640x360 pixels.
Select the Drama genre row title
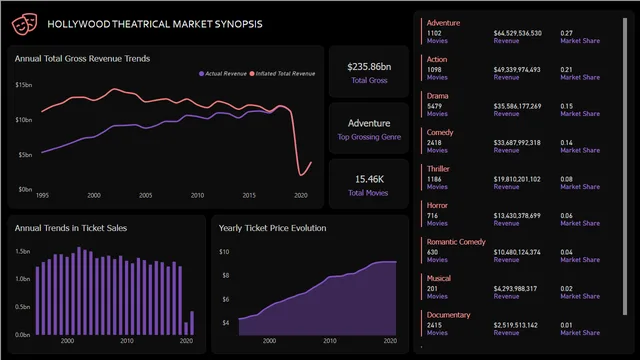coord(437,96)
